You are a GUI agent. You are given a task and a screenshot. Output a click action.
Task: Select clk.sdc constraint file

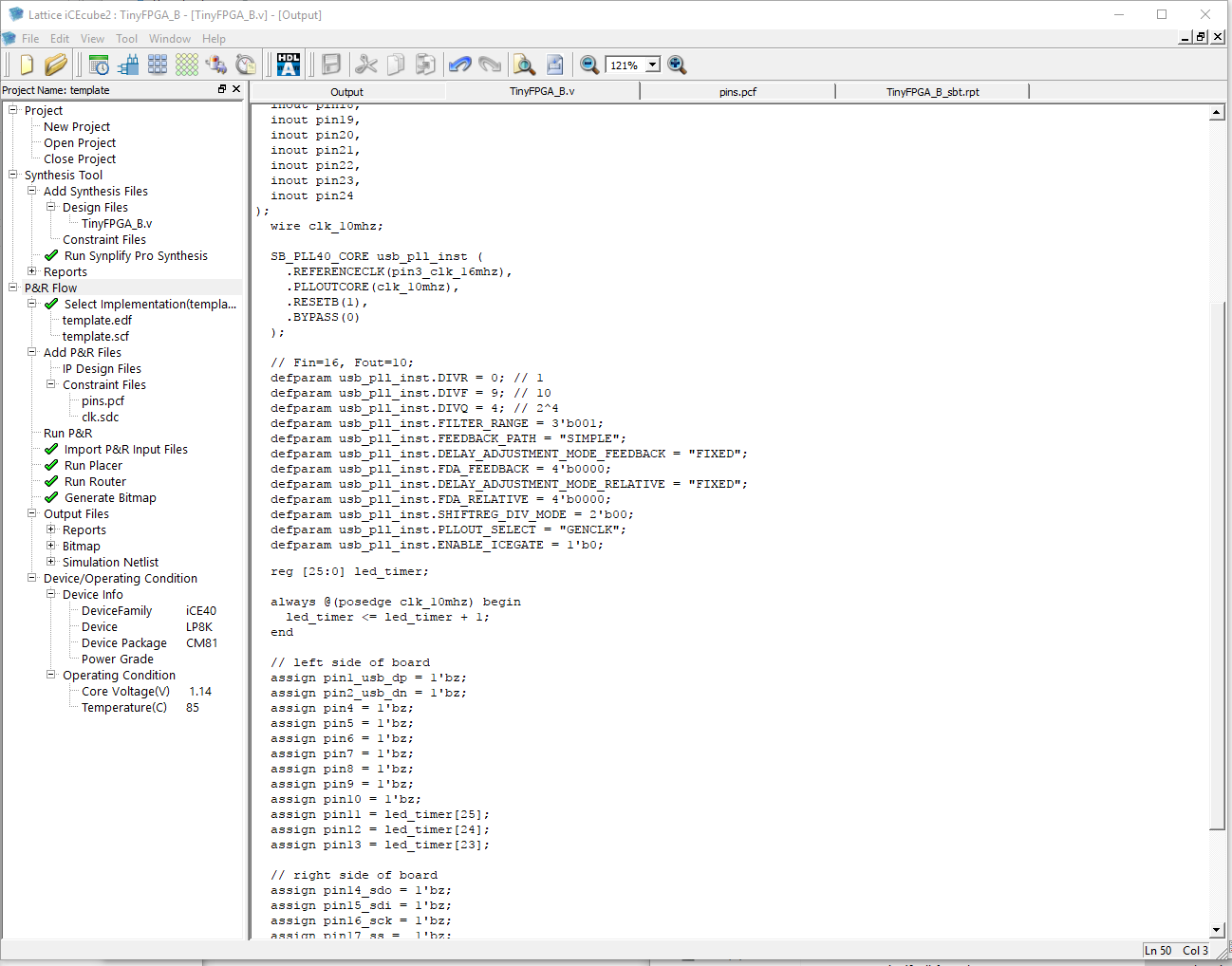click(100, 418)
